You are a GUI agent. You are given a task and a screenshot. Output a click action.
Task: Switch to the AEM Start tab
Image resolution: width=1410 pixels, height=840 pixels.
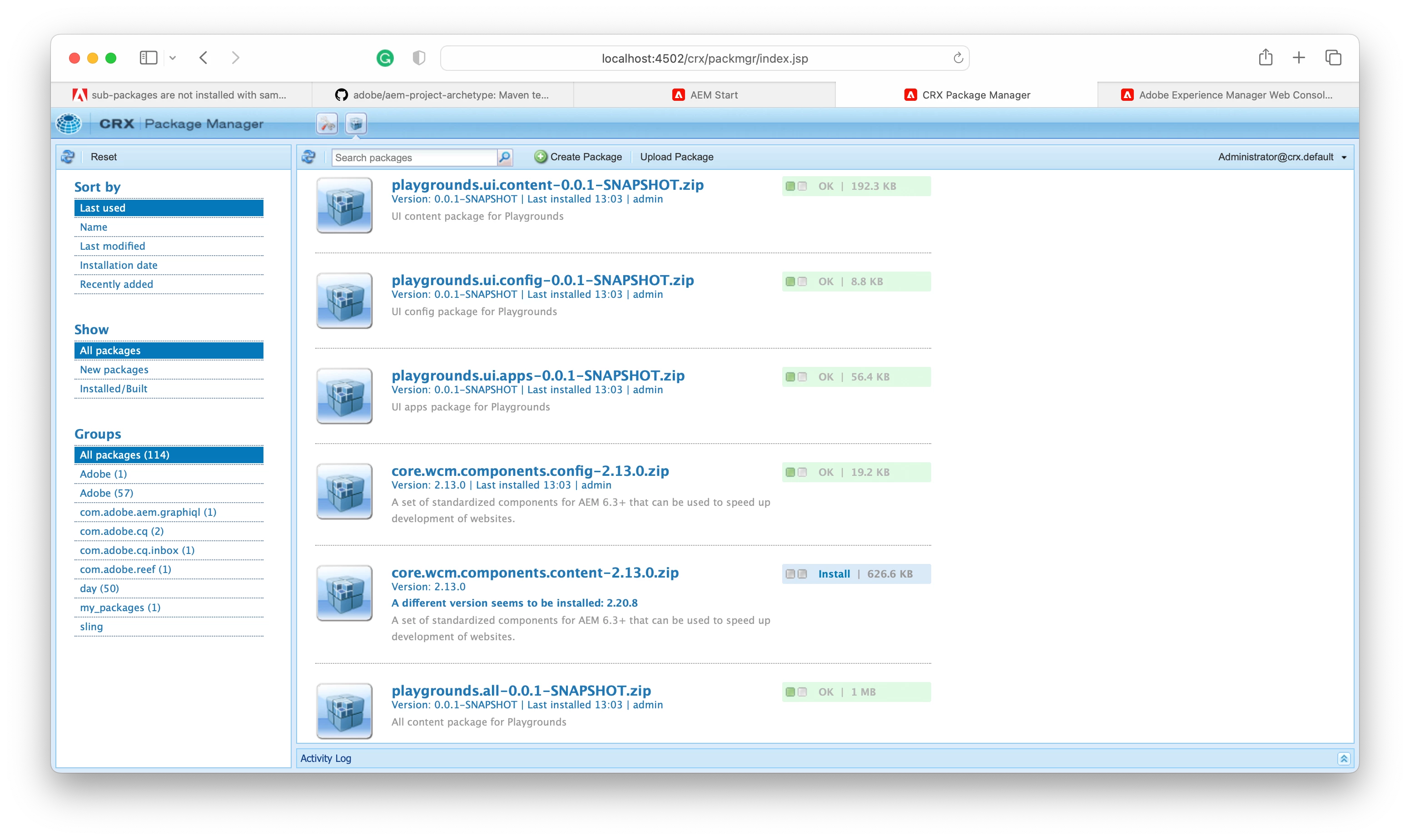click(x=705, y=95)
